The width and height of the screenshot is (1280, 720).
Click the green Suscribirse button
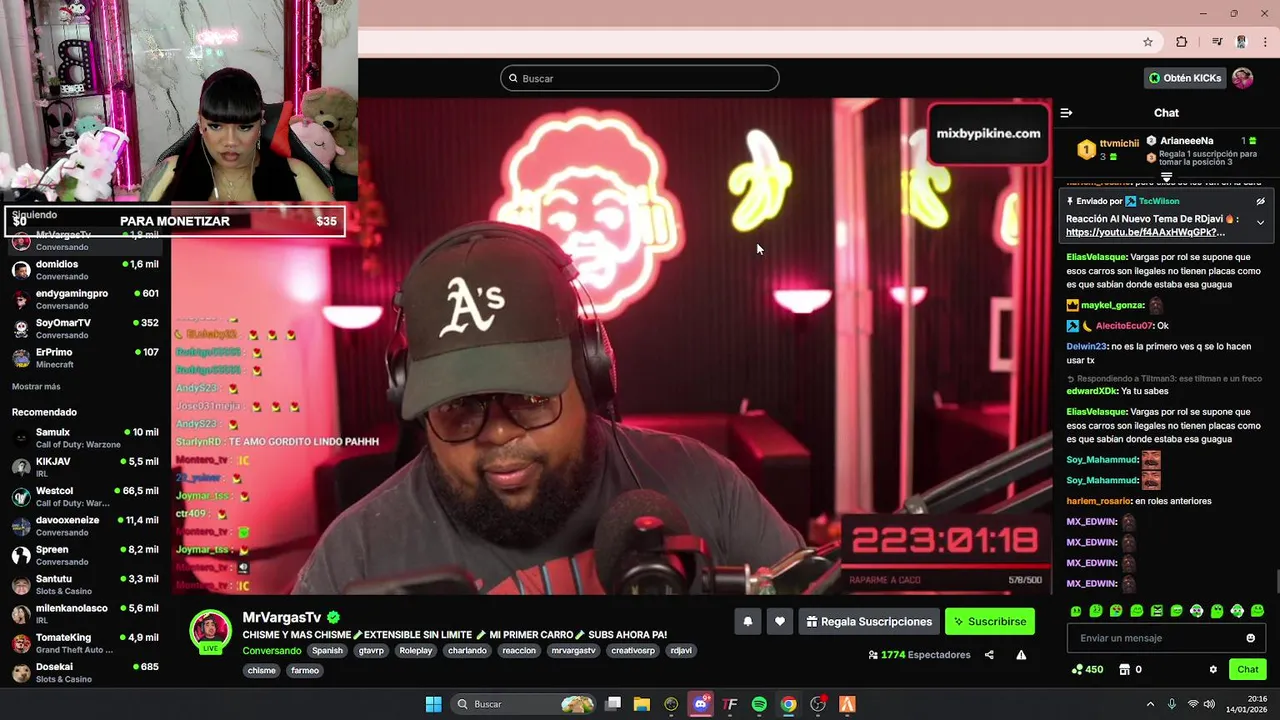(990, 621)
